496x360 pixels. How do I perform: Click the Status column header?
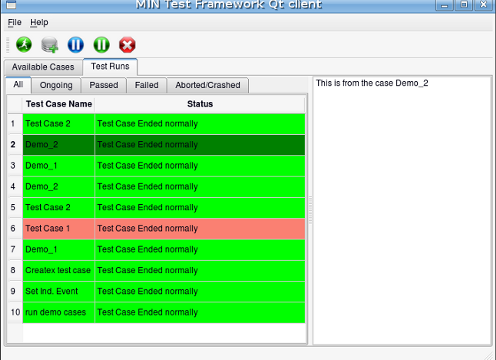200,104
